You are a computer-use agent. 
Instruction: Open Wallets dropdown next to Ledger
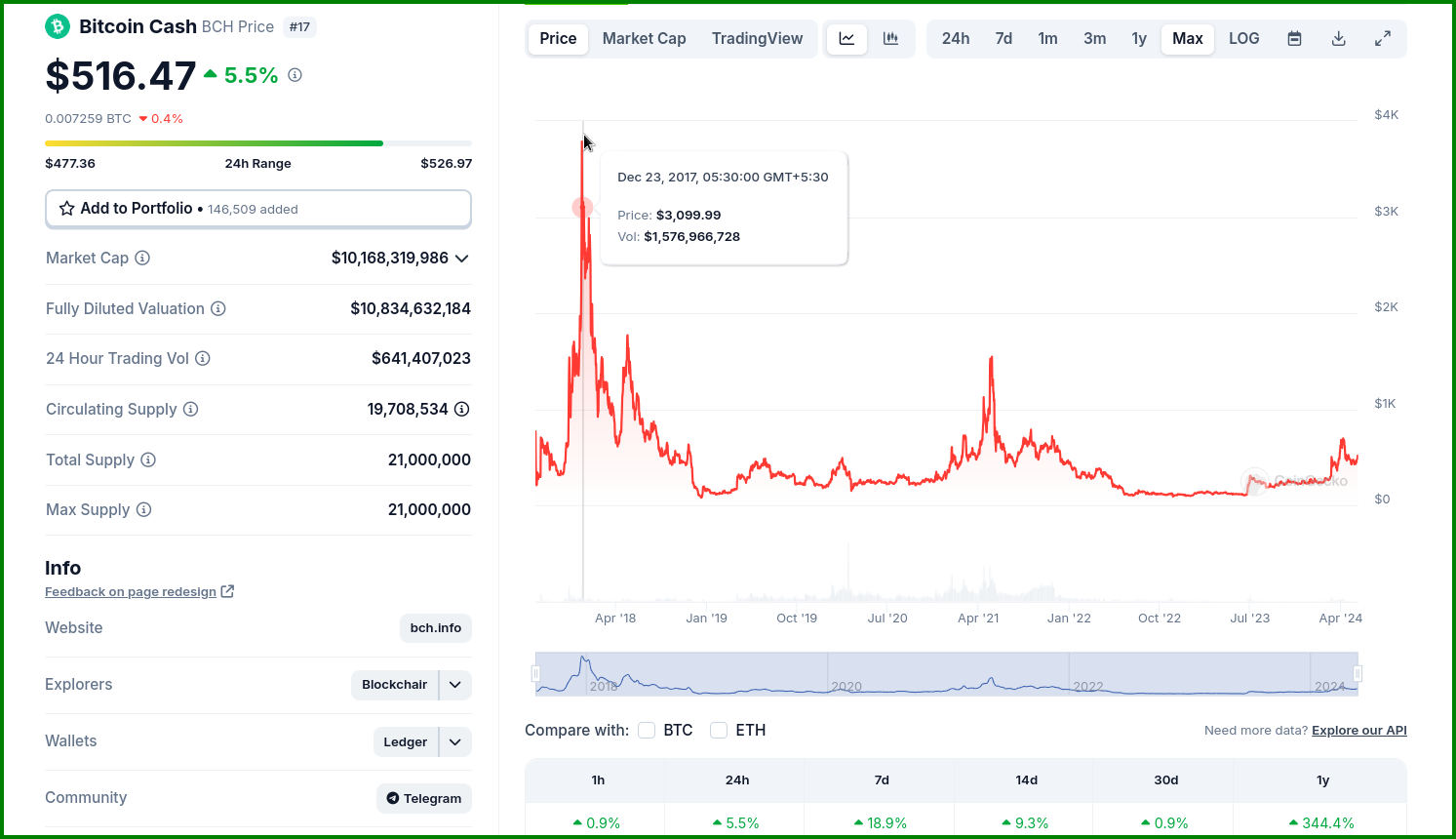click(455, 741)
